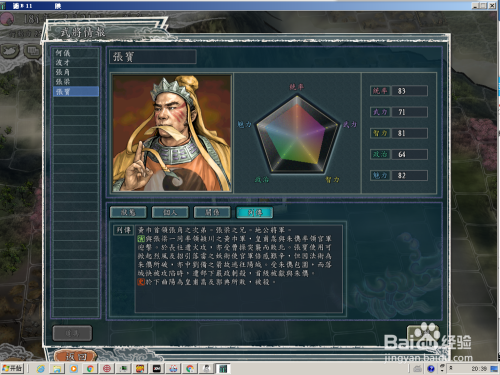
Task: Click the green 演 romance marker icon
Action: point(141,239)
